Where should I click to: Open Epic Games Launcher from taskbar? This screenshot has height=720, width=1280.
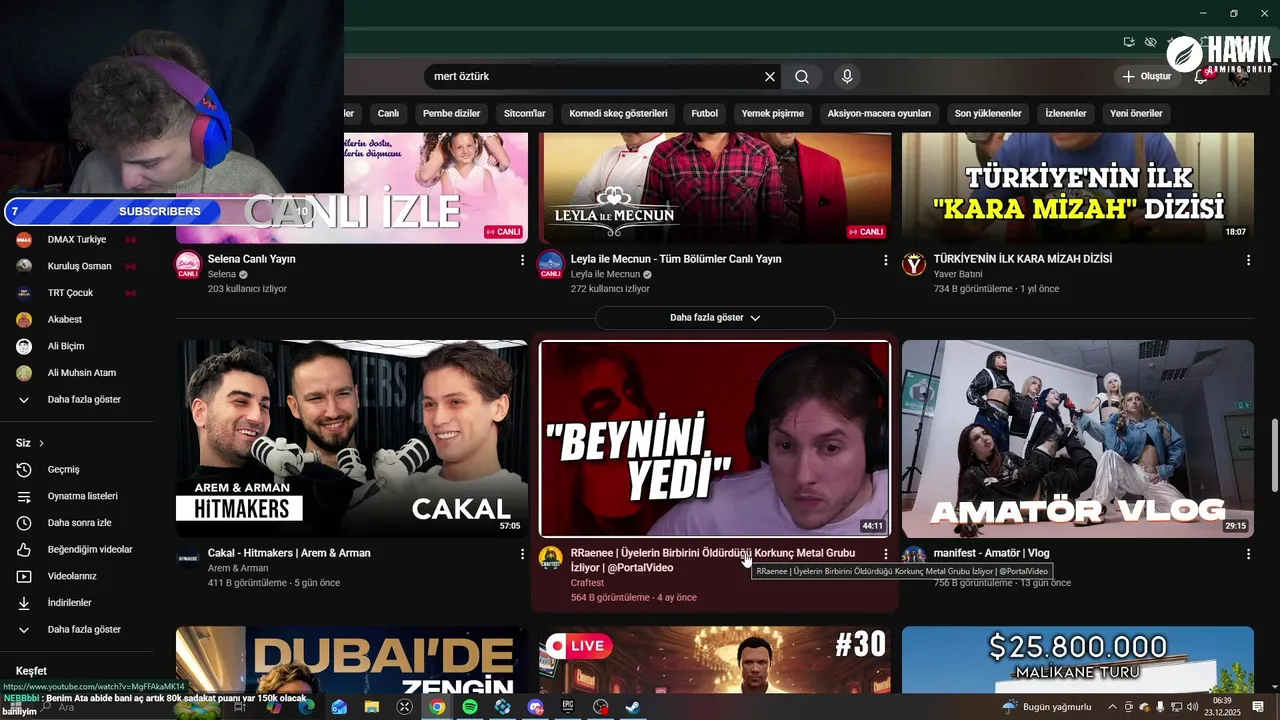[568, 707]
